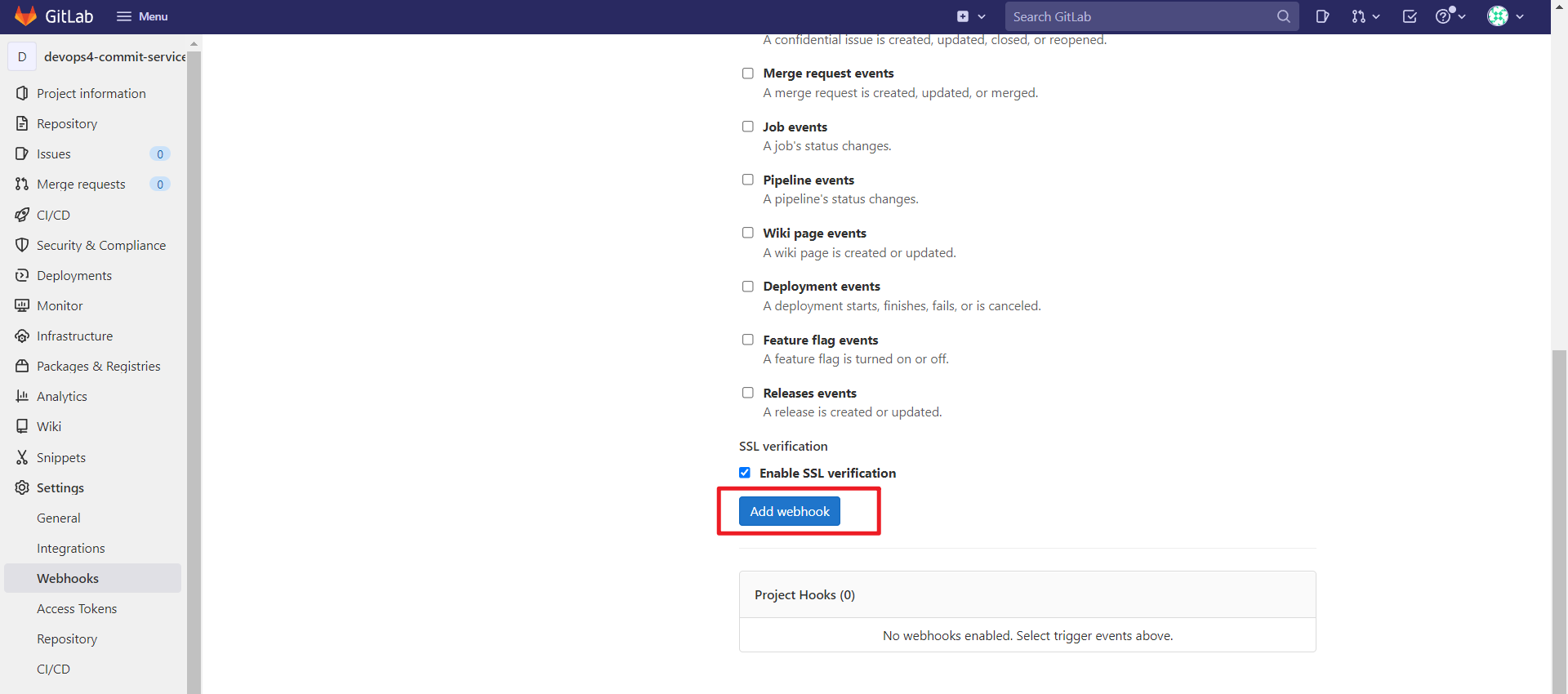Open the Issues icon in top bar
1568x694 pixels.
pyautogui.click(x=1322, y=16)
